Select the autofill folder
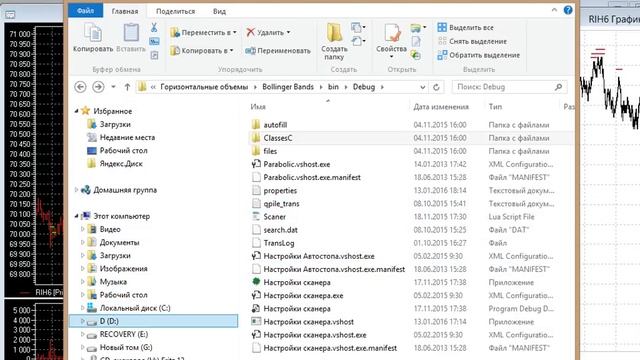This screenshot has height=360, width=640. [275, 125]
